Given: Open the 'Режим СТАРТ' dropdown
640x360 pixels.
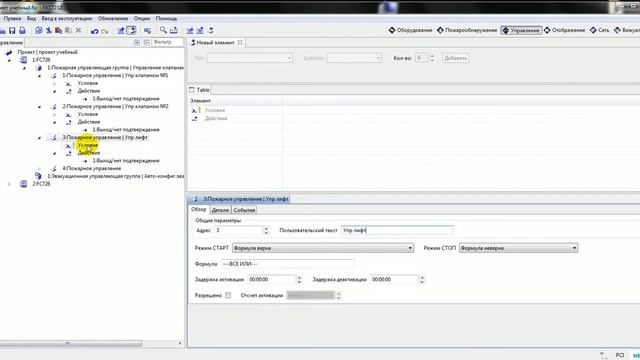Looking at the screenshot, I should [x=323, y=248].
